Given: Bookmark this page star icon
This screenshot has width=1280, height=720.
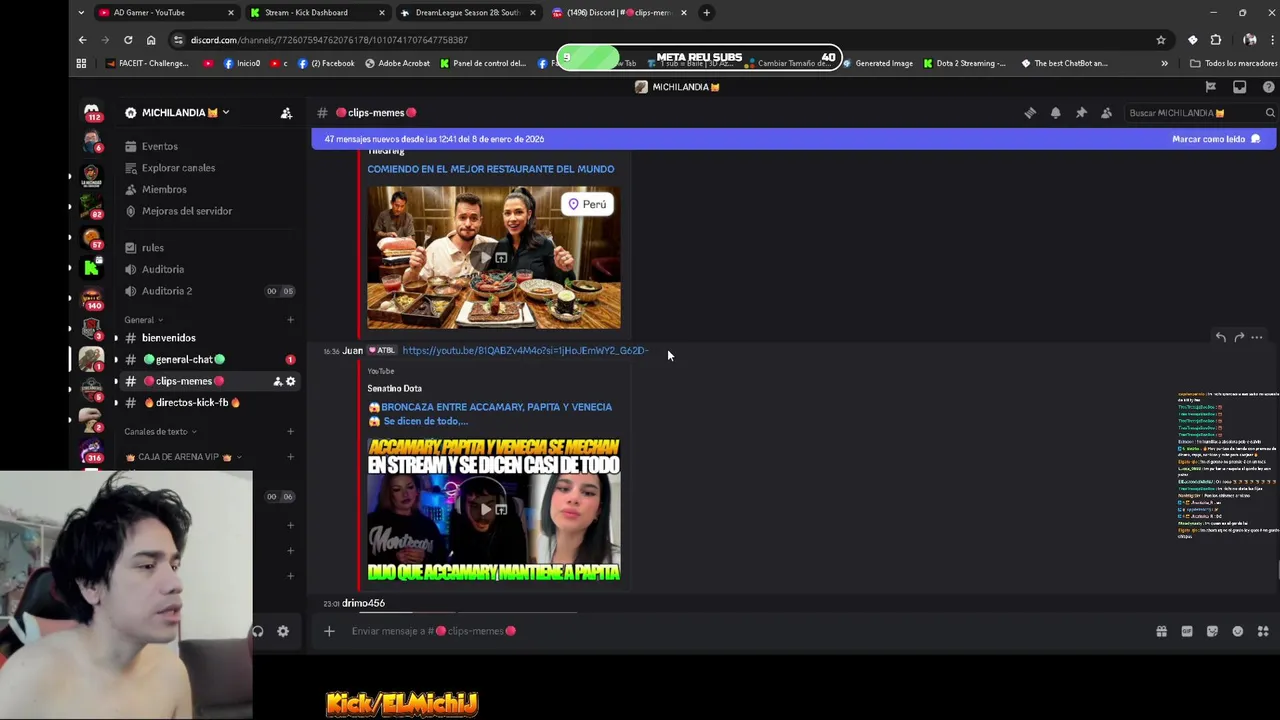Looking at the screenshot, I should pyautogui.click(x=1161, y=40).
